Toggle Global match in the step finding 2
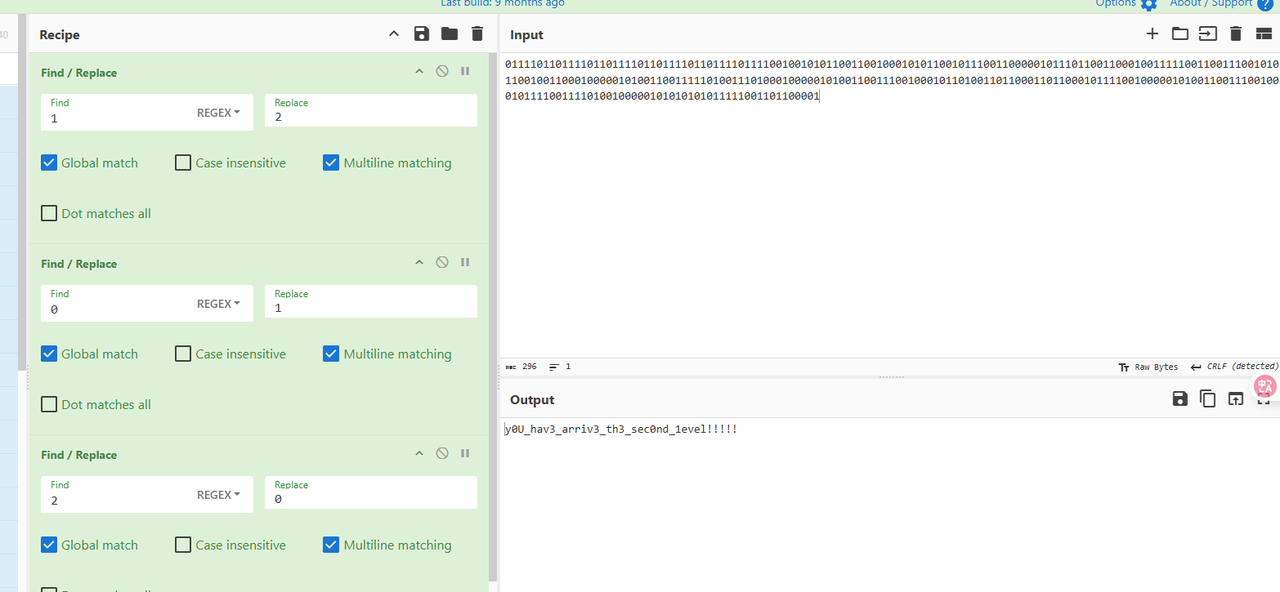This screenshot has width=1280, height=592. click(x=49, y=545)
